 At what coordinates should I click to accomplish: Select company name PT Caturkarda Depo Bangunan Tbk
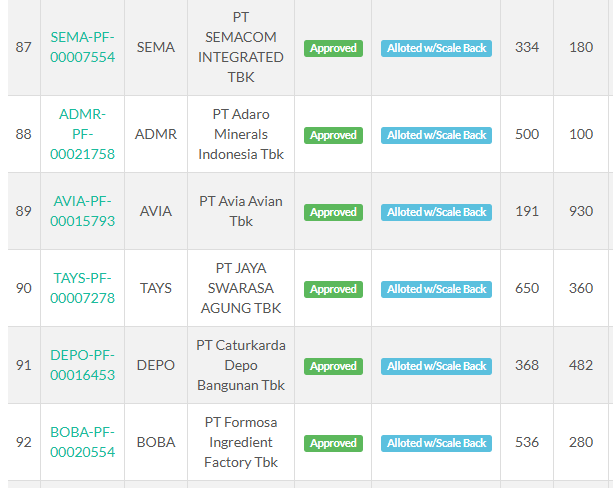click(x=241, y=365)
